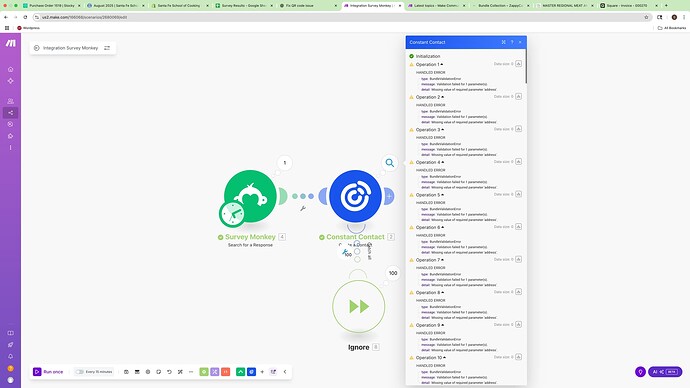This screenshot has width=690, height=388.
Task: Collapse Operation 4 with its arrow
Action: [443, 162]
